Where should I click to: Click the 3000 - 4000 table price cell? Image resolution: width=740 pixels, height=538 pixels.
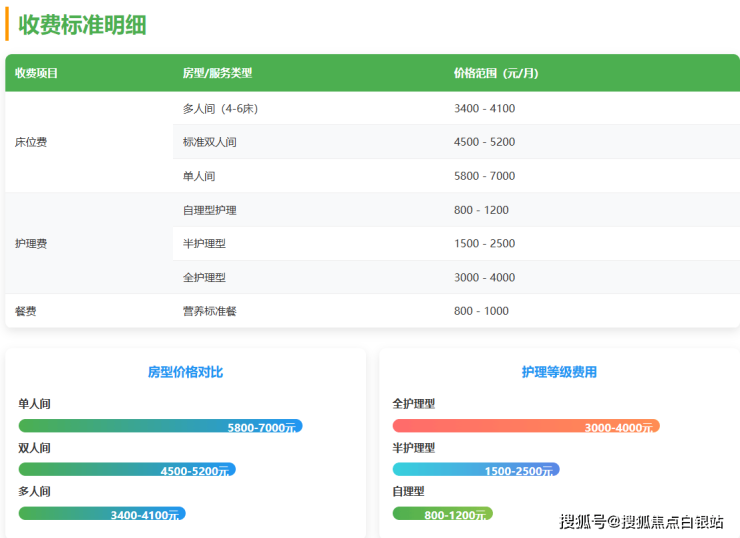click(x=484, y=277)
